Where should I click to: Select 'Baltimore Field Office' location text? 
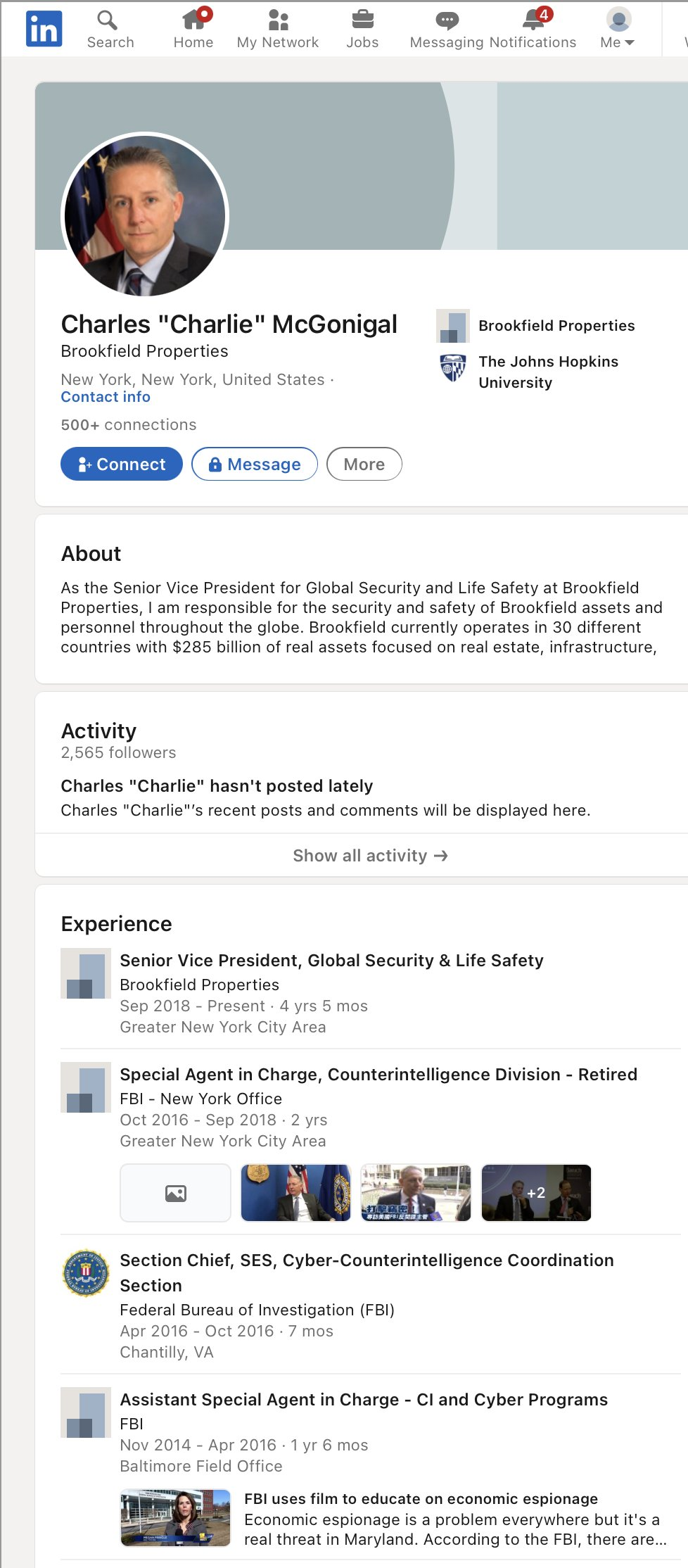point(200,1467)
